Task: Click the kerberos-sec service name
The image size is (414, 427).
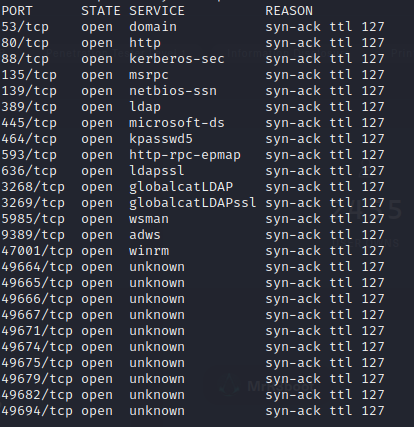Action: 177,59
